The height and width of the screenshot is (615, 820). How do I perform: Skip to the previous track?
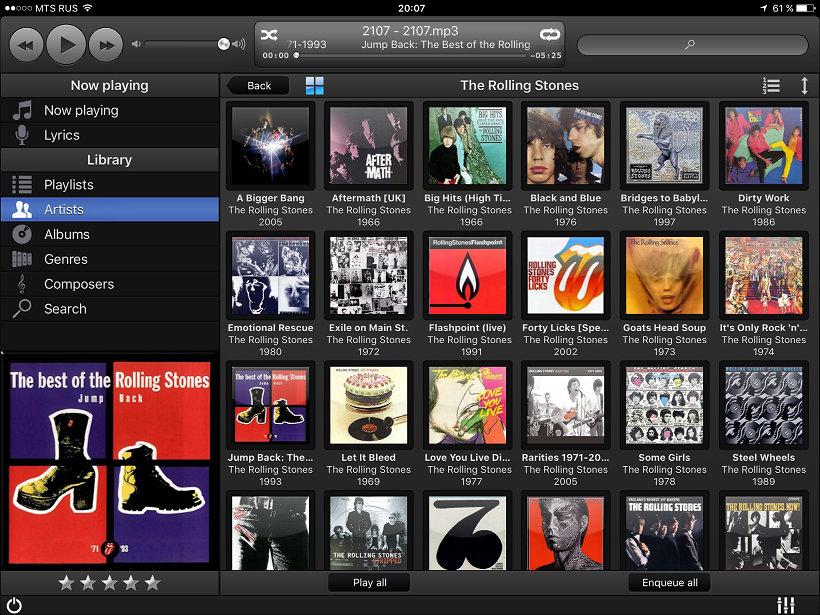(x=26, y=45)
